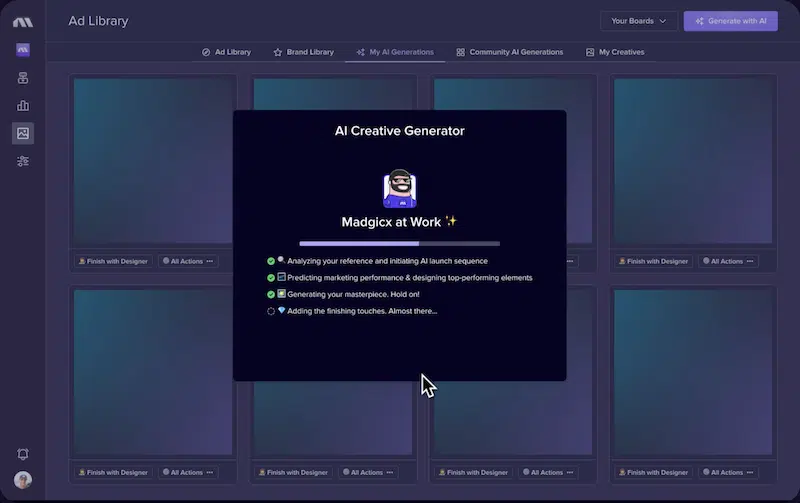Screen dimensions: 800x503
Task: Click the loading spinner beside Adding the finishing touches
Action: click(x=271, y=311)
